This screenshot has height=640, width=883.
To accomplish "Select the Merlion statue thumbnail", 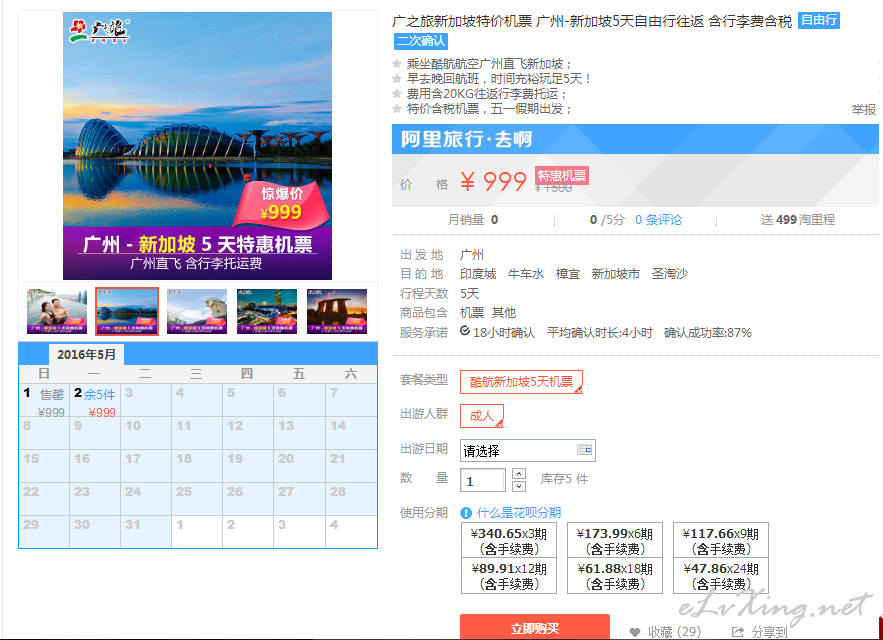I will click(197, 311).
